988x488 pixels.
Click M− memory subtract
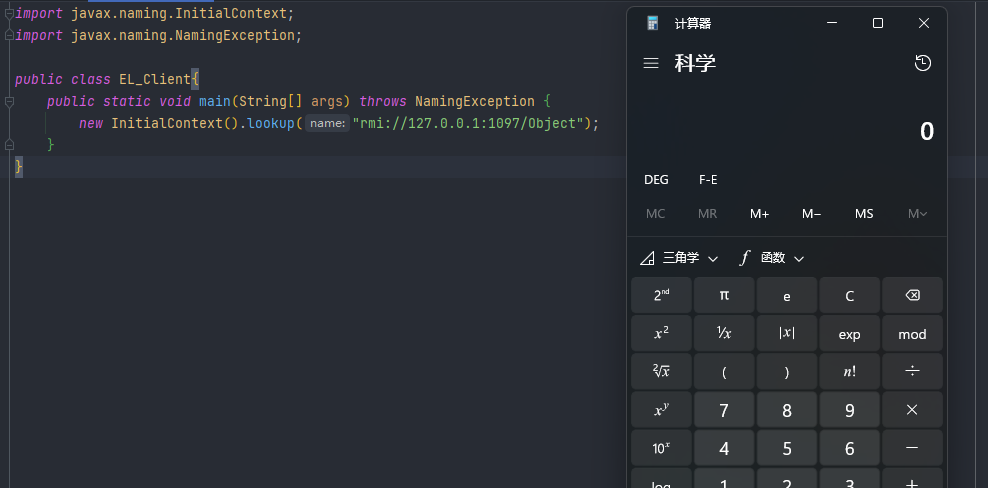tap(812, 214)
